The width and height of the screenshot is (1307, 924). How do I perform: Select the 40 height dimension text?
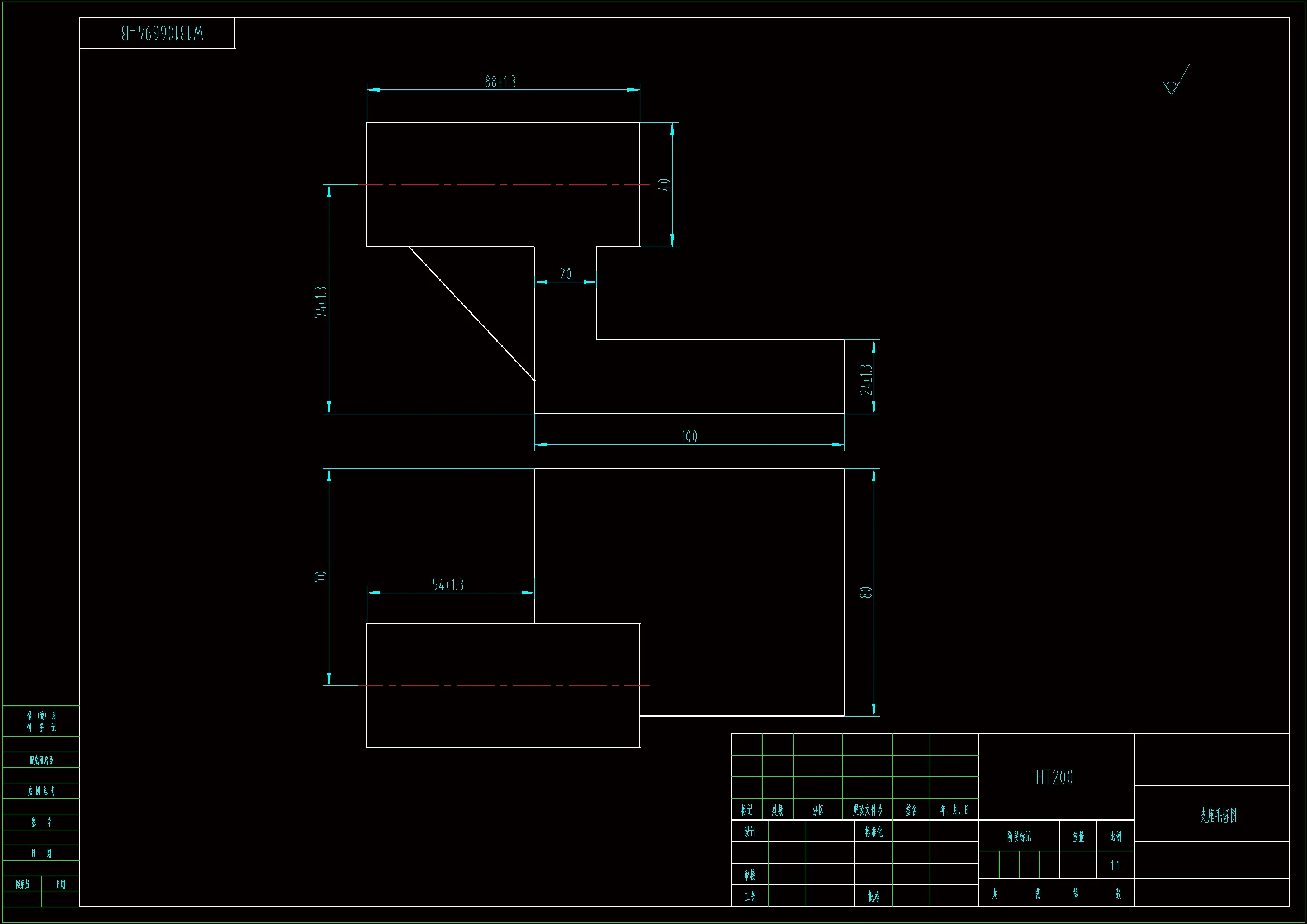(x=664, y=184)
